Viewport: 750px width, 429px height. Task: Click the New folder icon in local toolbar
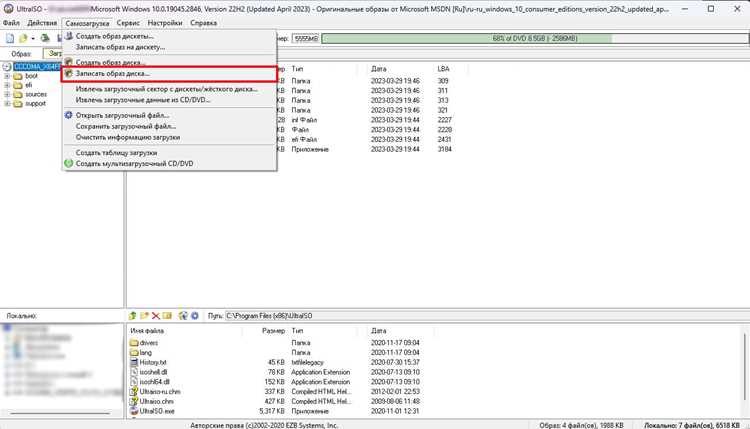(144, 316)
